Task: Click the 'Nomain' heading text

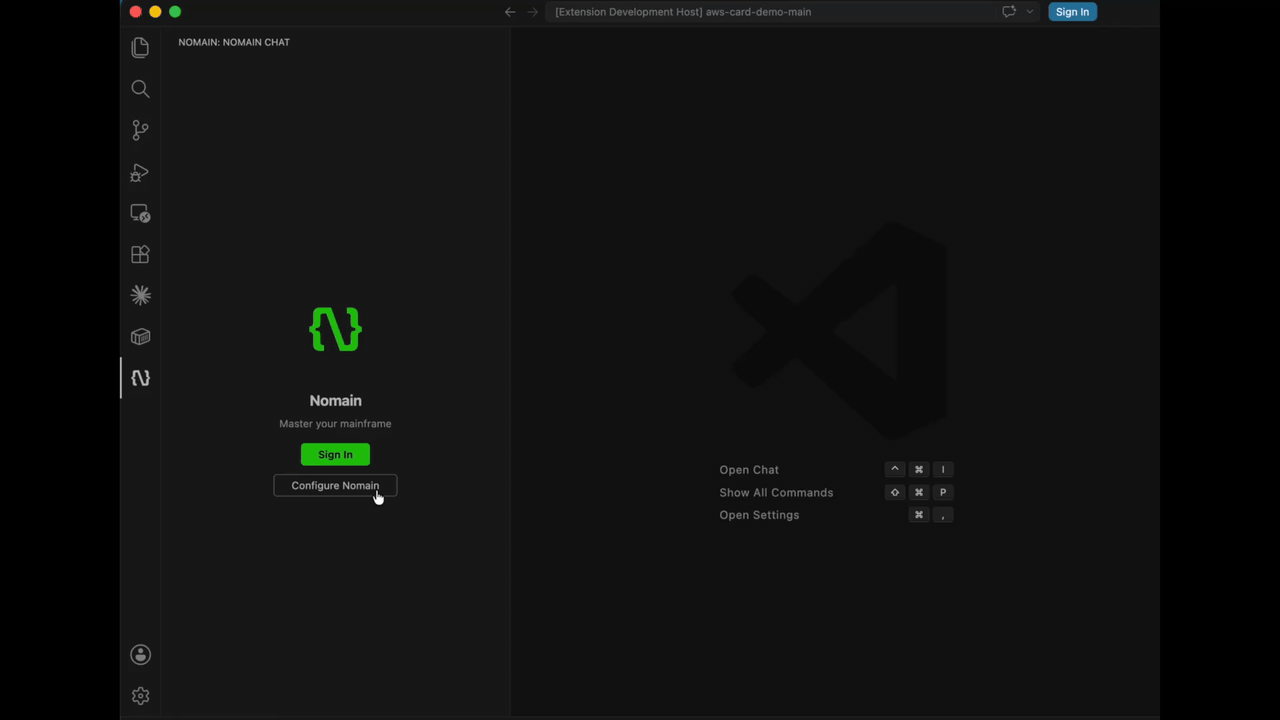Action: coord(335,400)
